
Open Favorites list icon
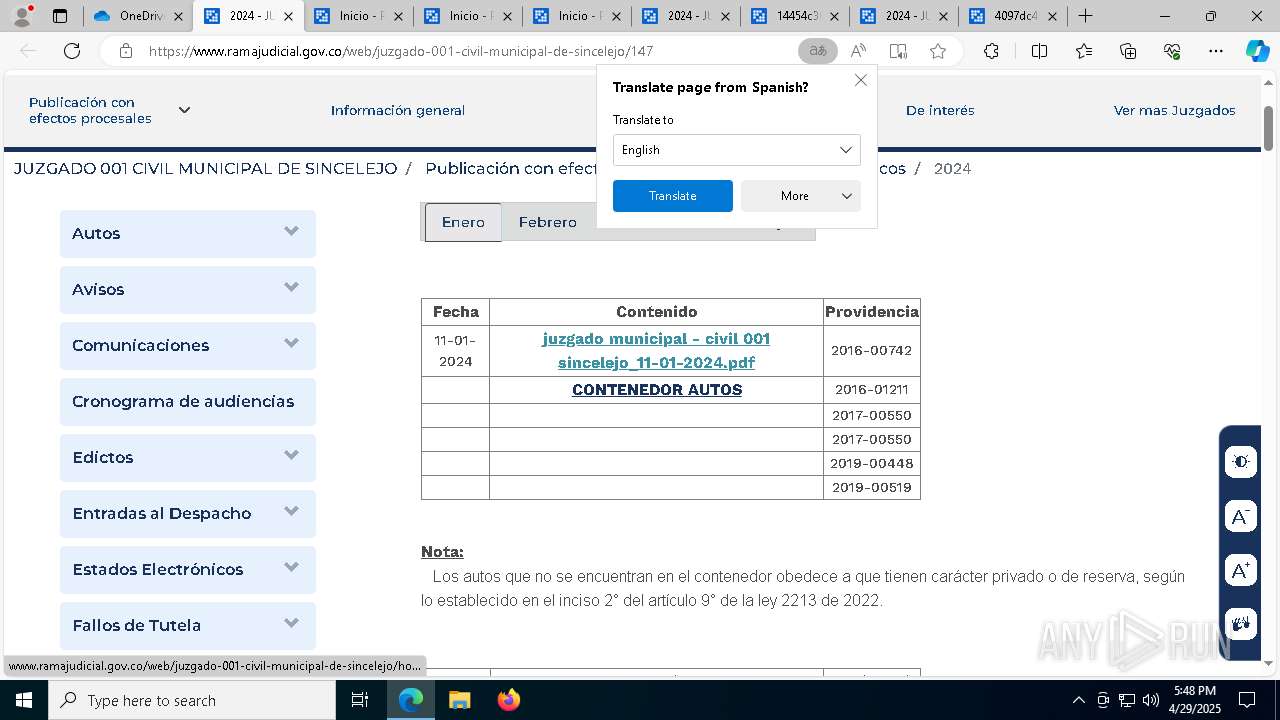coord(1084,51)
